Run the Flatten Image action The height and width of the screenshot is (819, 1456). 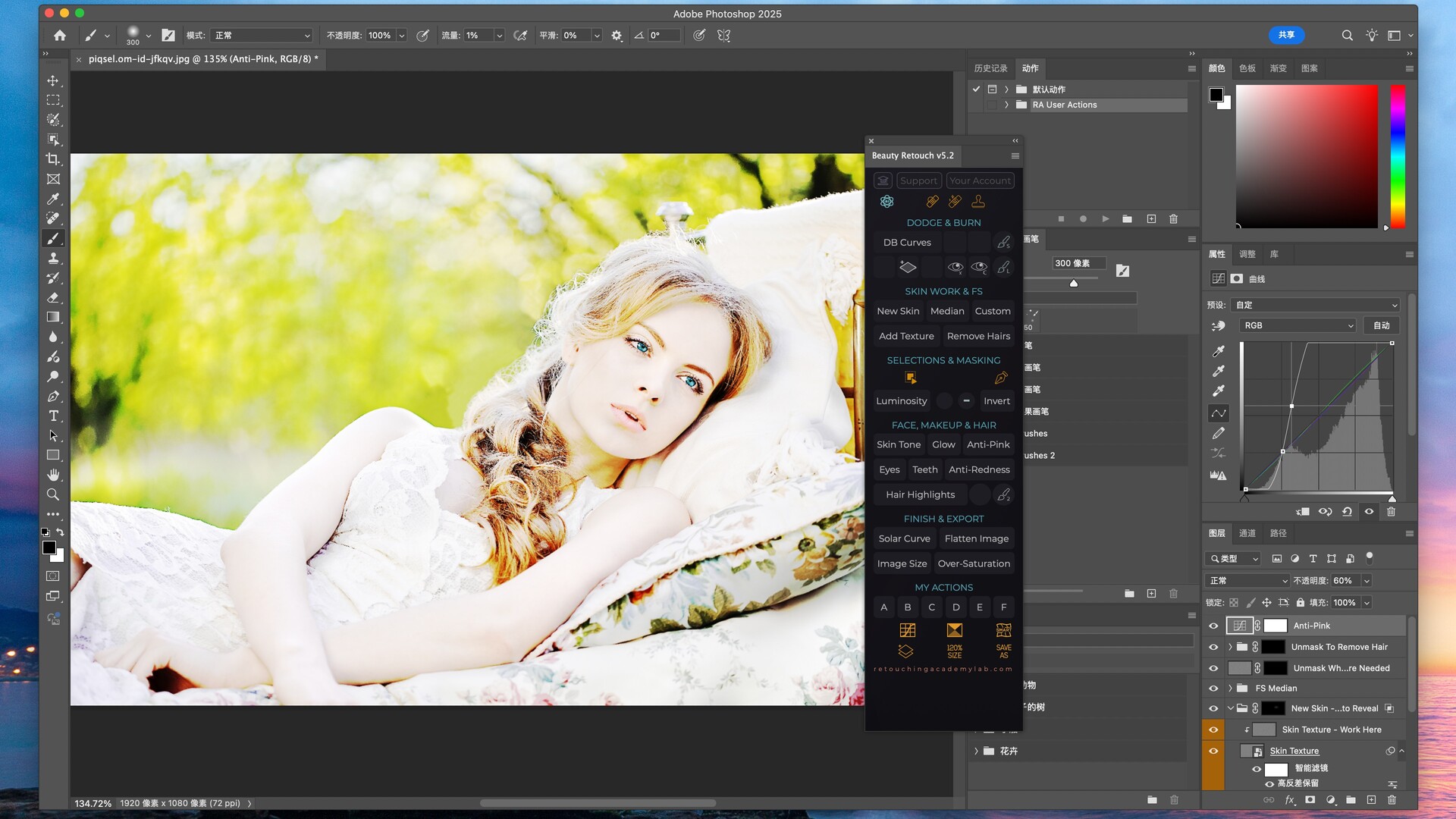(977, 538)
